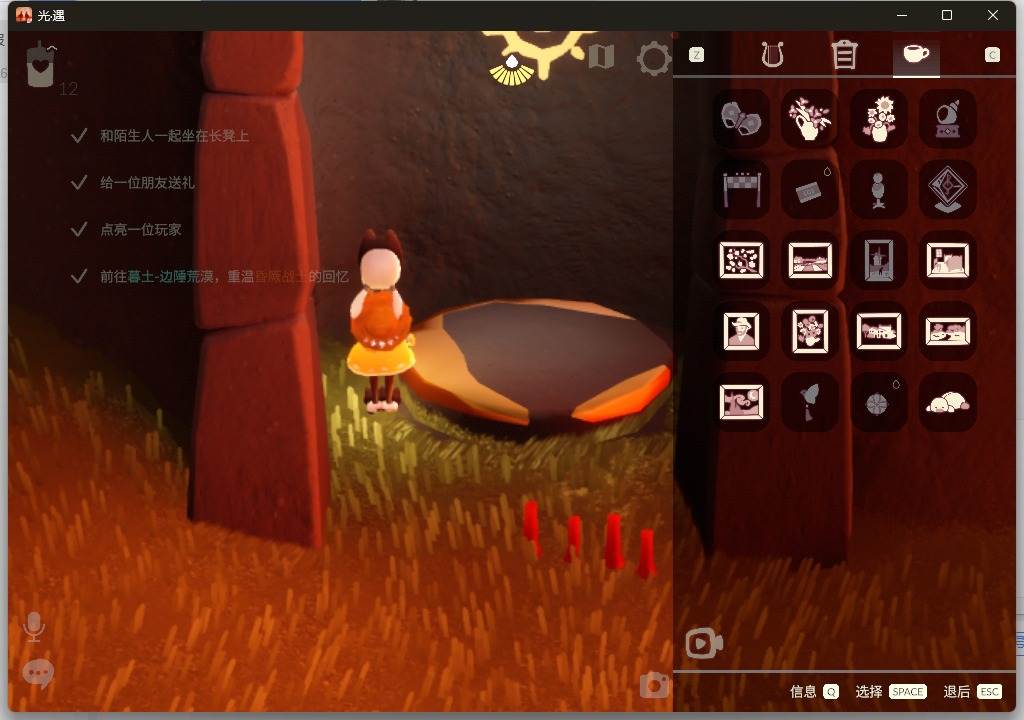Screen dimensions: 1024x720
Task: Select the standing microphone prop
Action: 879,189
